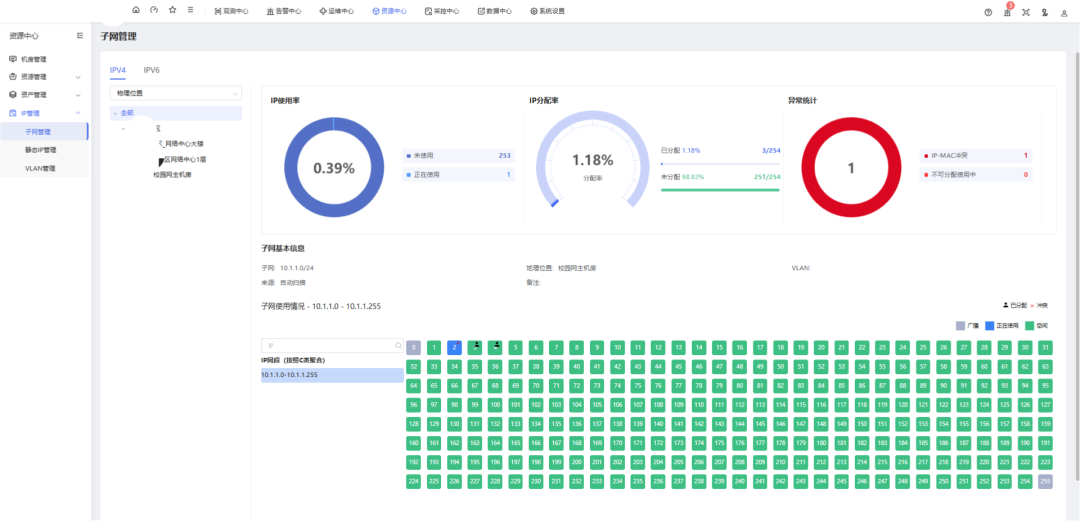This screenshot has height=521, width=1080.
Task: Collapse sidebar using the 资源中心 fold icon
Action: 80,36
